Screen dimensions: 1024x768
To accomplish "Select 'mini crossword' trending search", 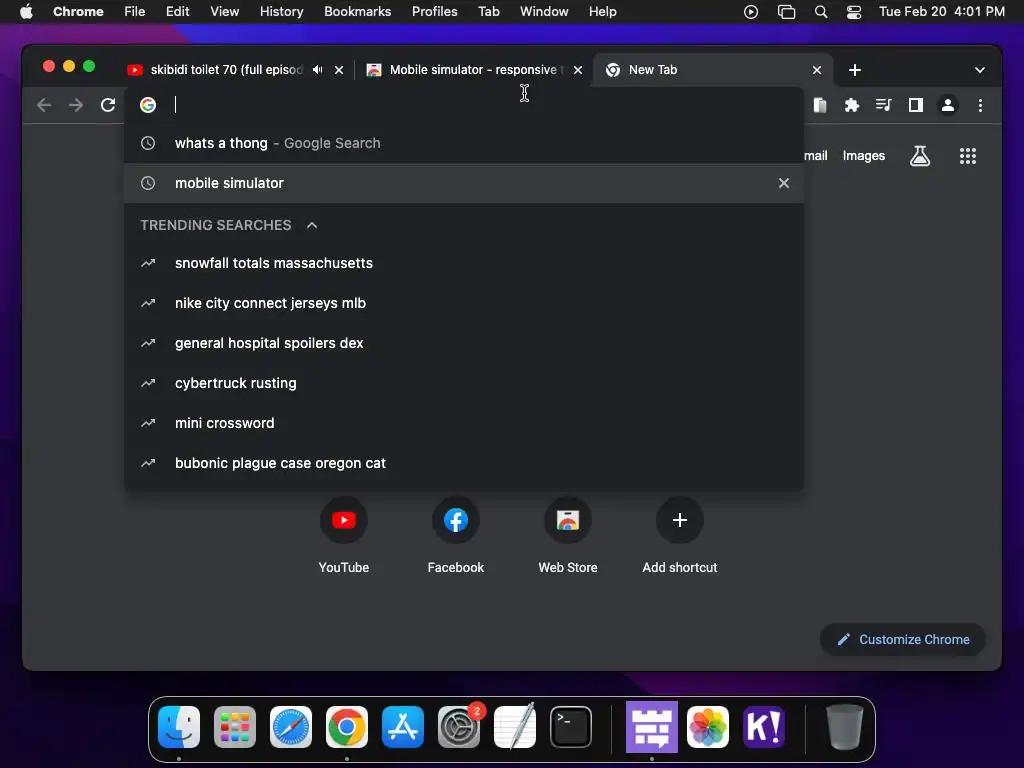I will tap(464, 423).
